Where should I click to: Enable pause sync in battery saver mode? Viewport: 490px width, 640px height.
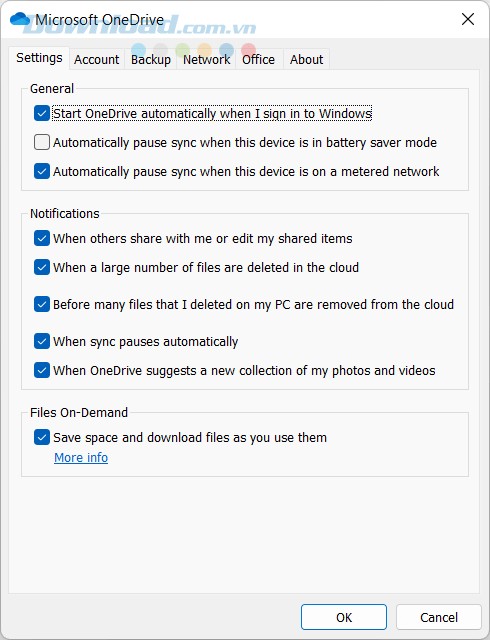42,142
